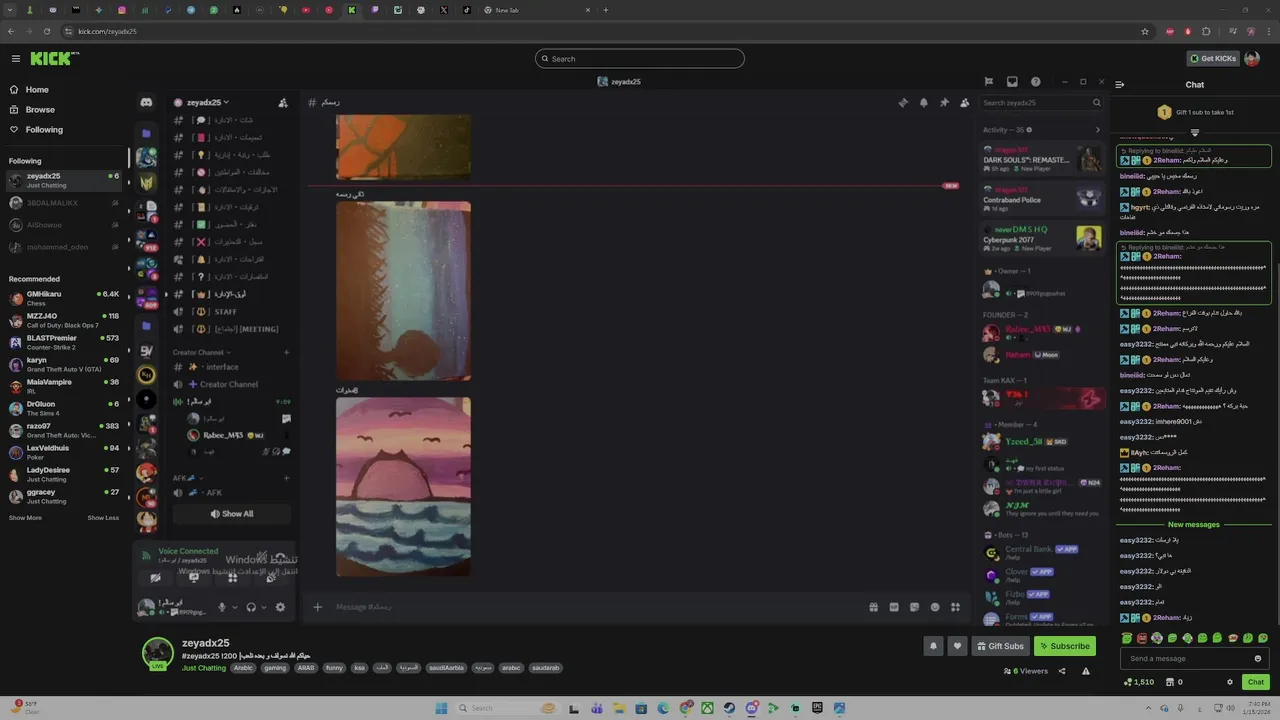Collapse the Creator Channel category
The image size is (1280, 720).
[x=202, y=352]
